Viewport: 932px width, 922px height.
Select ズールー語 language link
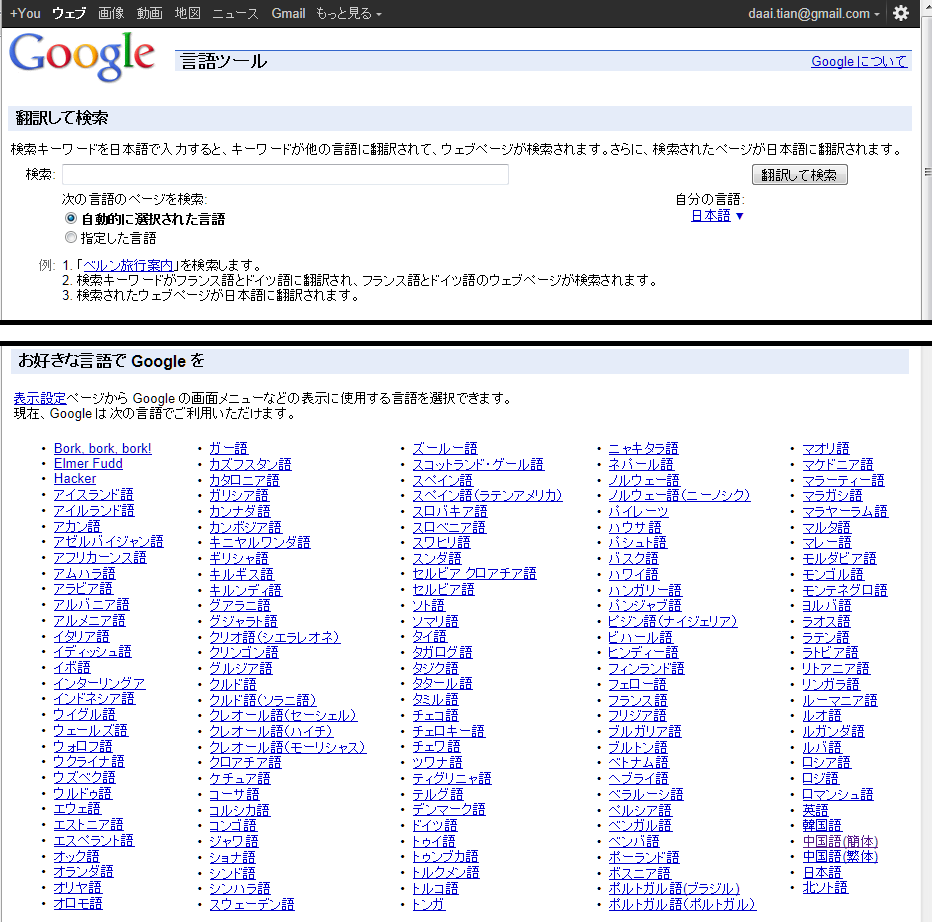445,449
